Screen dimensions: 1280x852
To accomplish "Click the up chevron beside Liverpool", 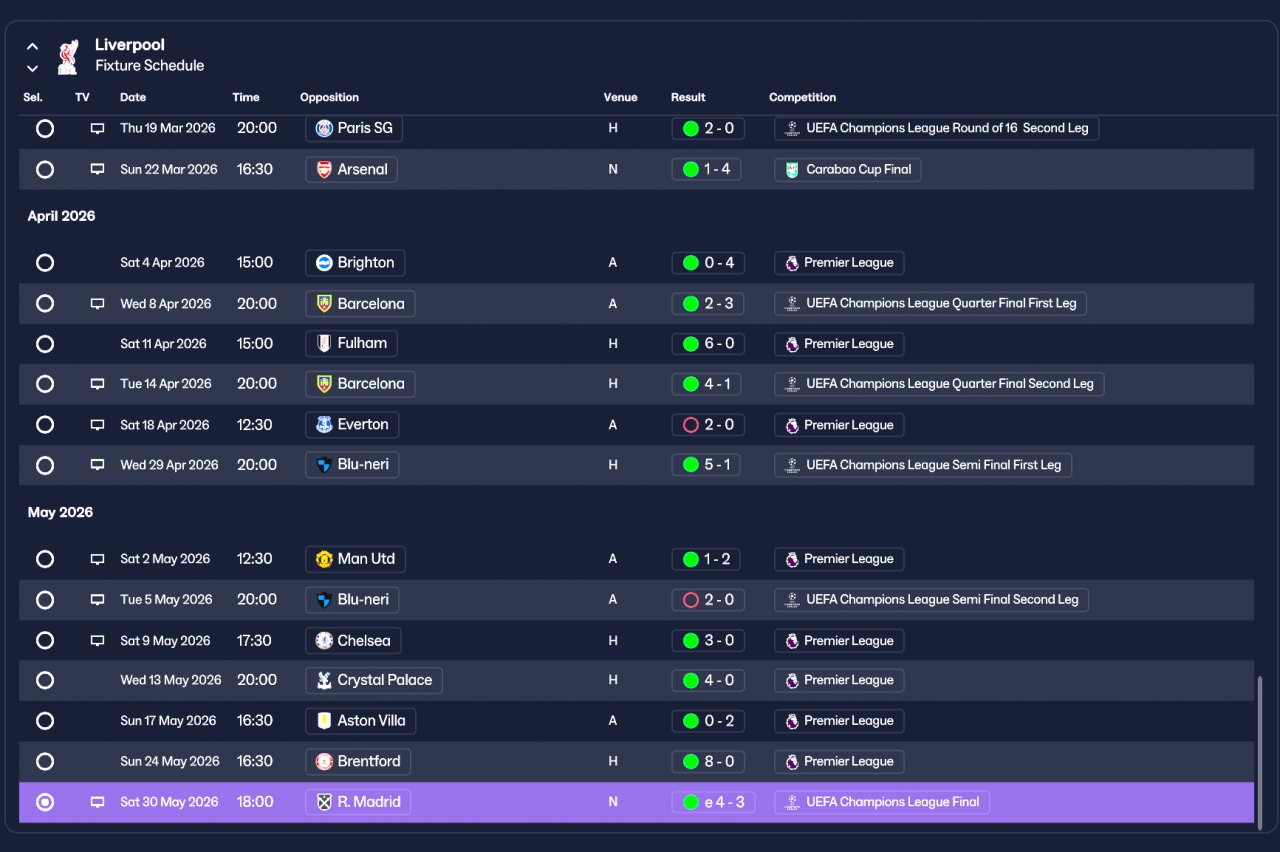I will tap(32, 46).
